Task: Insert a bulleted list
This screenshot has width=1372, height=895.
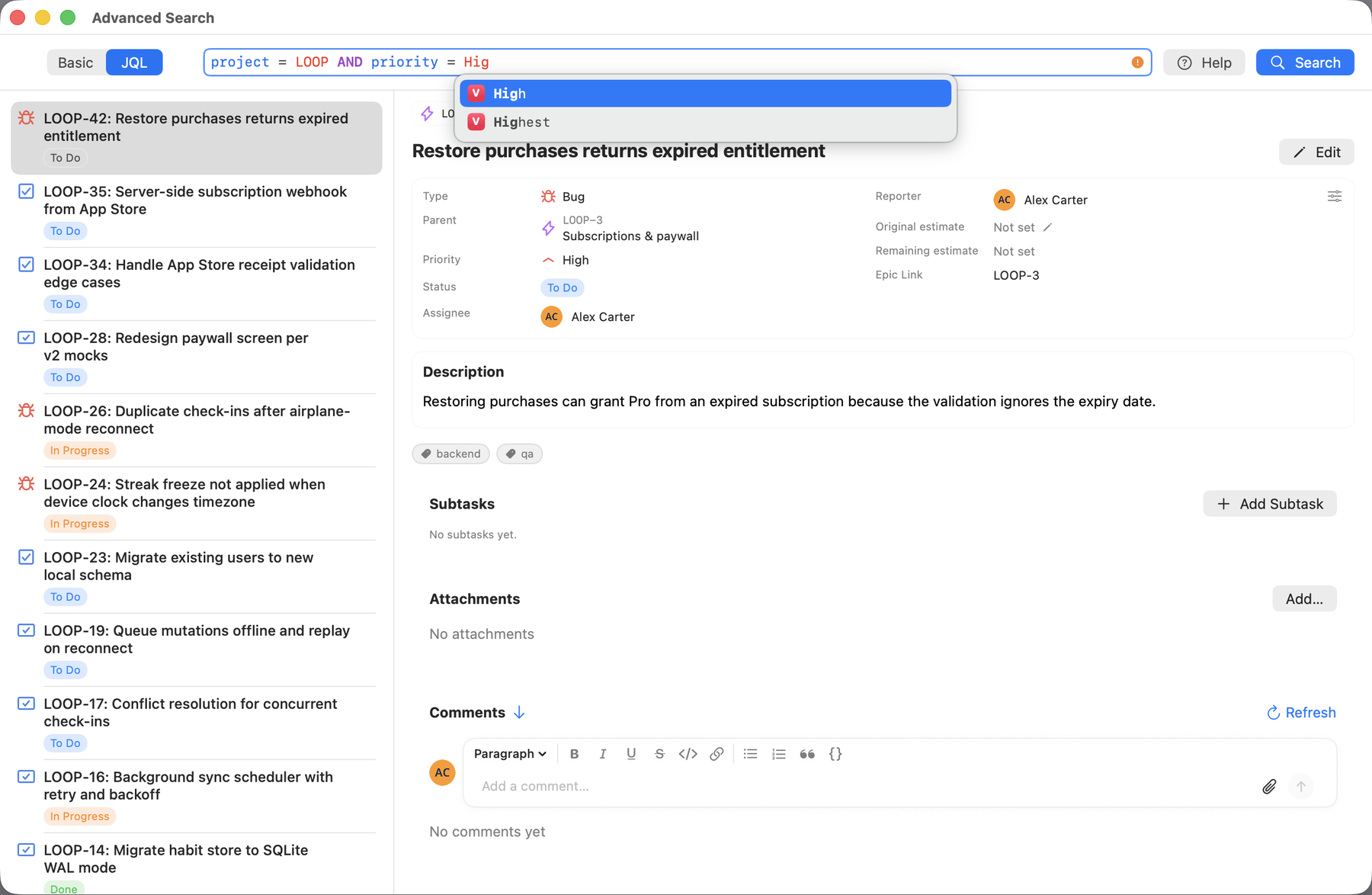Action: click(750, 754)
